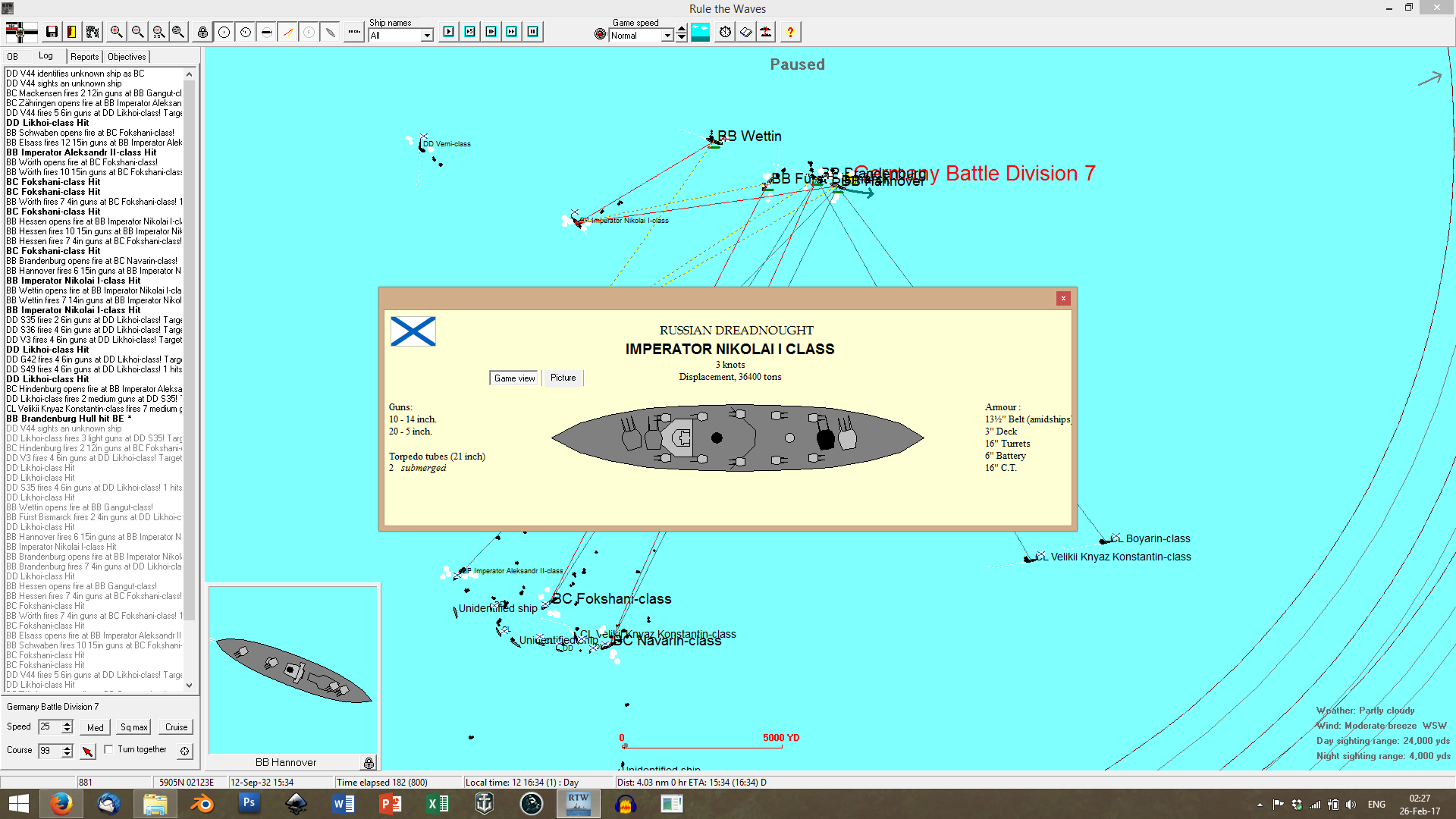Increase Speed value with the up stepper
1456x819 pixels.
click(67, 723)
